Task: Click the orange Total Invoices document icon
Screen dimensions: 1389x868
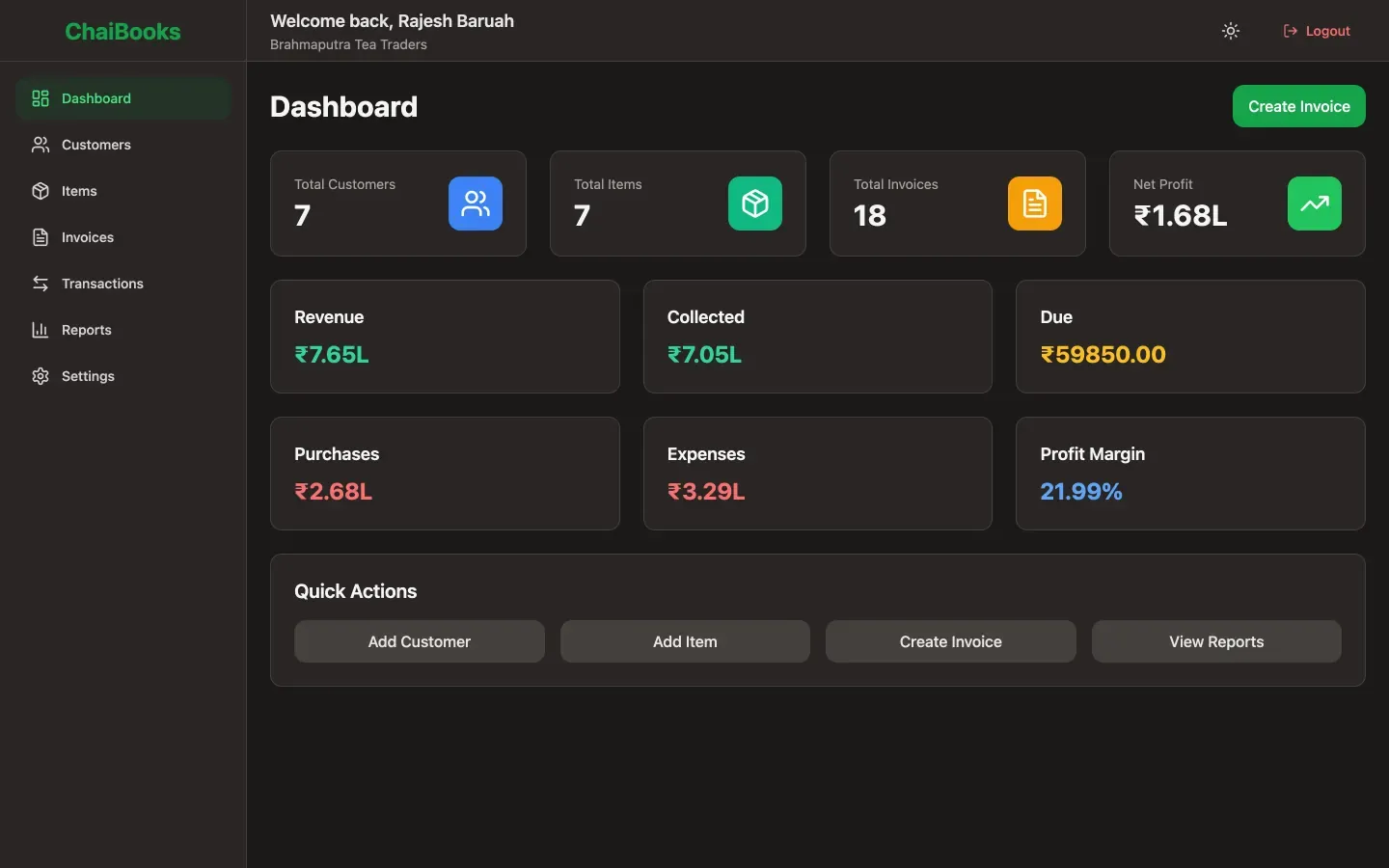Action: (x=1035, y=203)
